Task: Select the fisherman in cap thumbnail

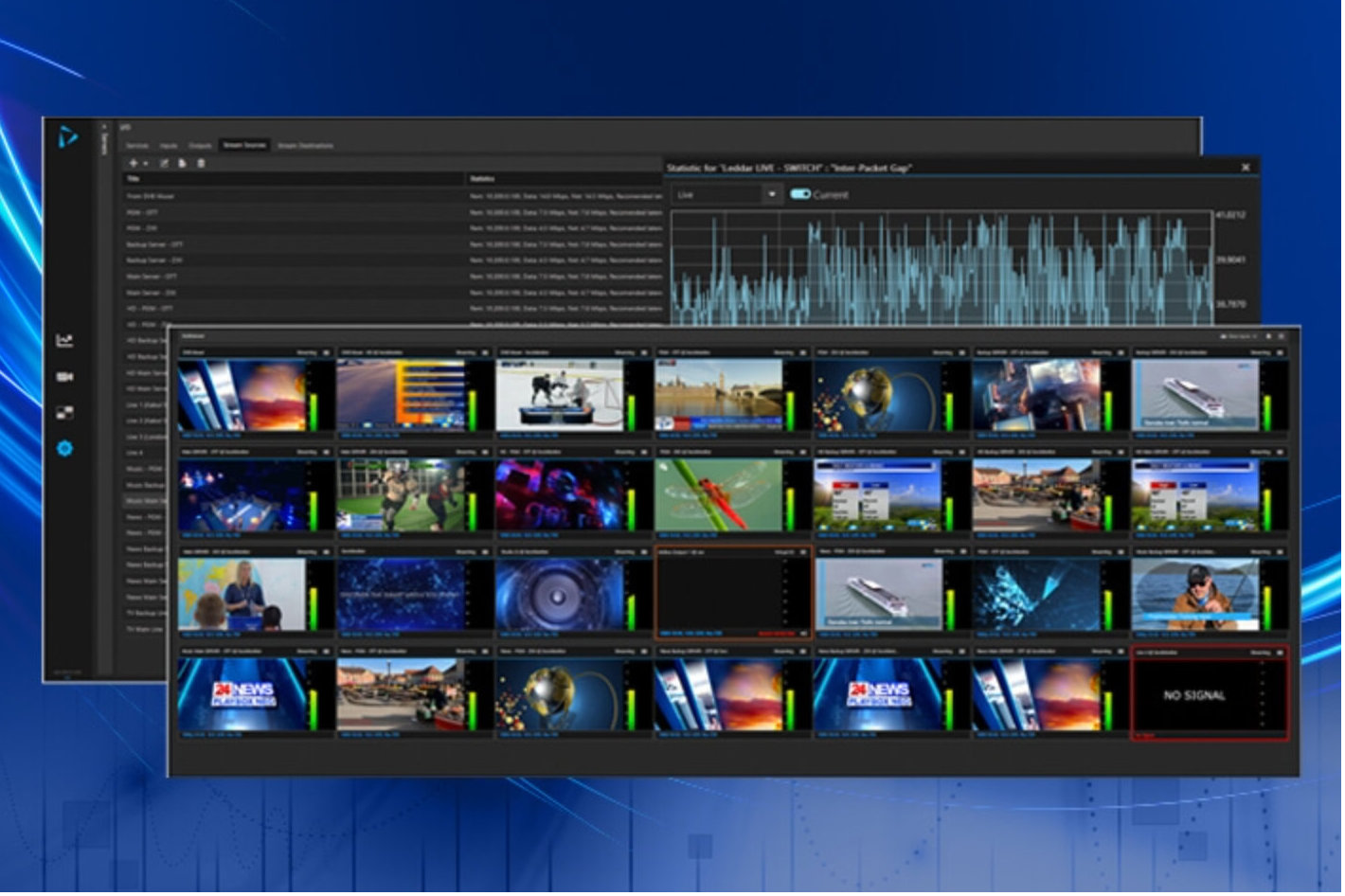Action: tap(1195, 595)
